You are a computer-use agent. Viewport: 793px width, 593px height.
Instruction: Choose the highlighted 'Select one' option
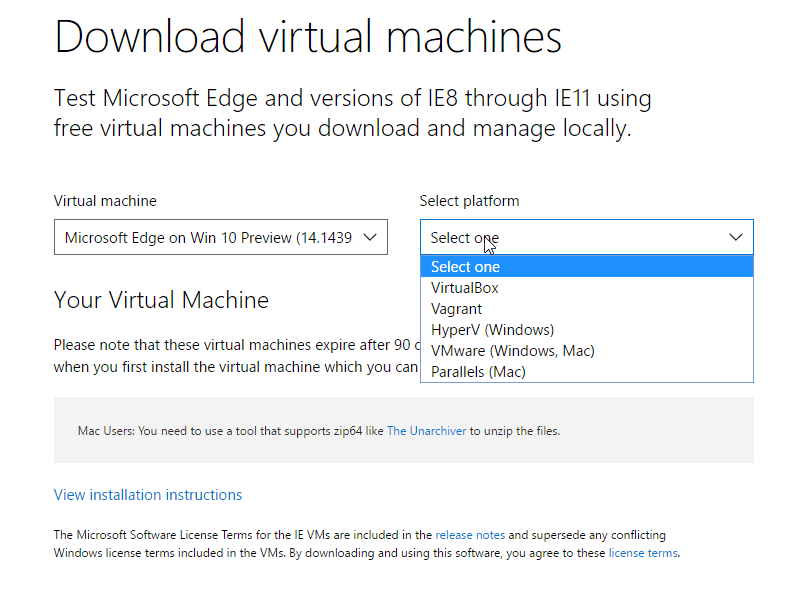click(x=587, y=266)
